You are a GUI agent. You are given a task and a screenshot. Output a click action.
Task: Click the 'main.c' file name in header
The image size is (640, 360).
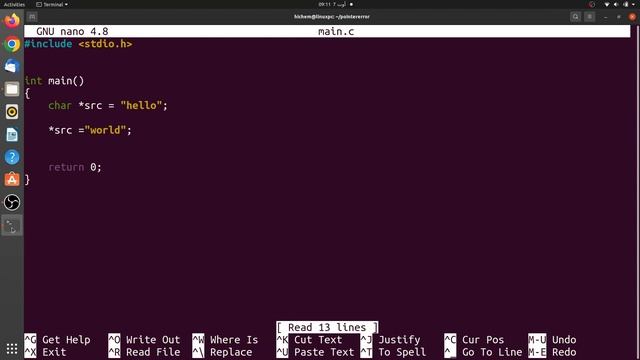pos(336,31)
